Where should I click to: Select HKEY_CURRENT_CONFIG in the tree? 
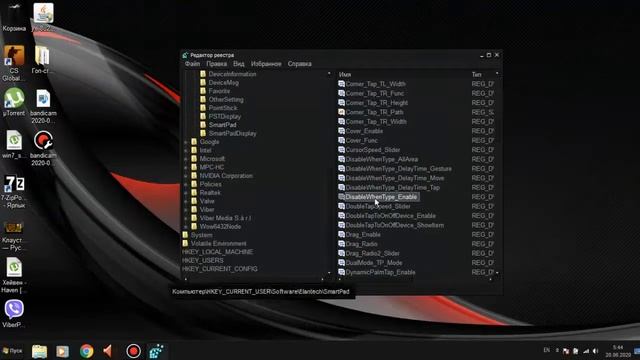click(220, 269)
